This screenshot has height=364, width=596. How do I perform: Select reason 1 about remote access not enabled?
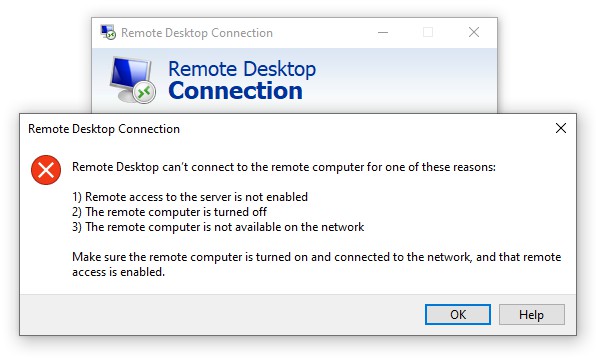pos(190,197)
